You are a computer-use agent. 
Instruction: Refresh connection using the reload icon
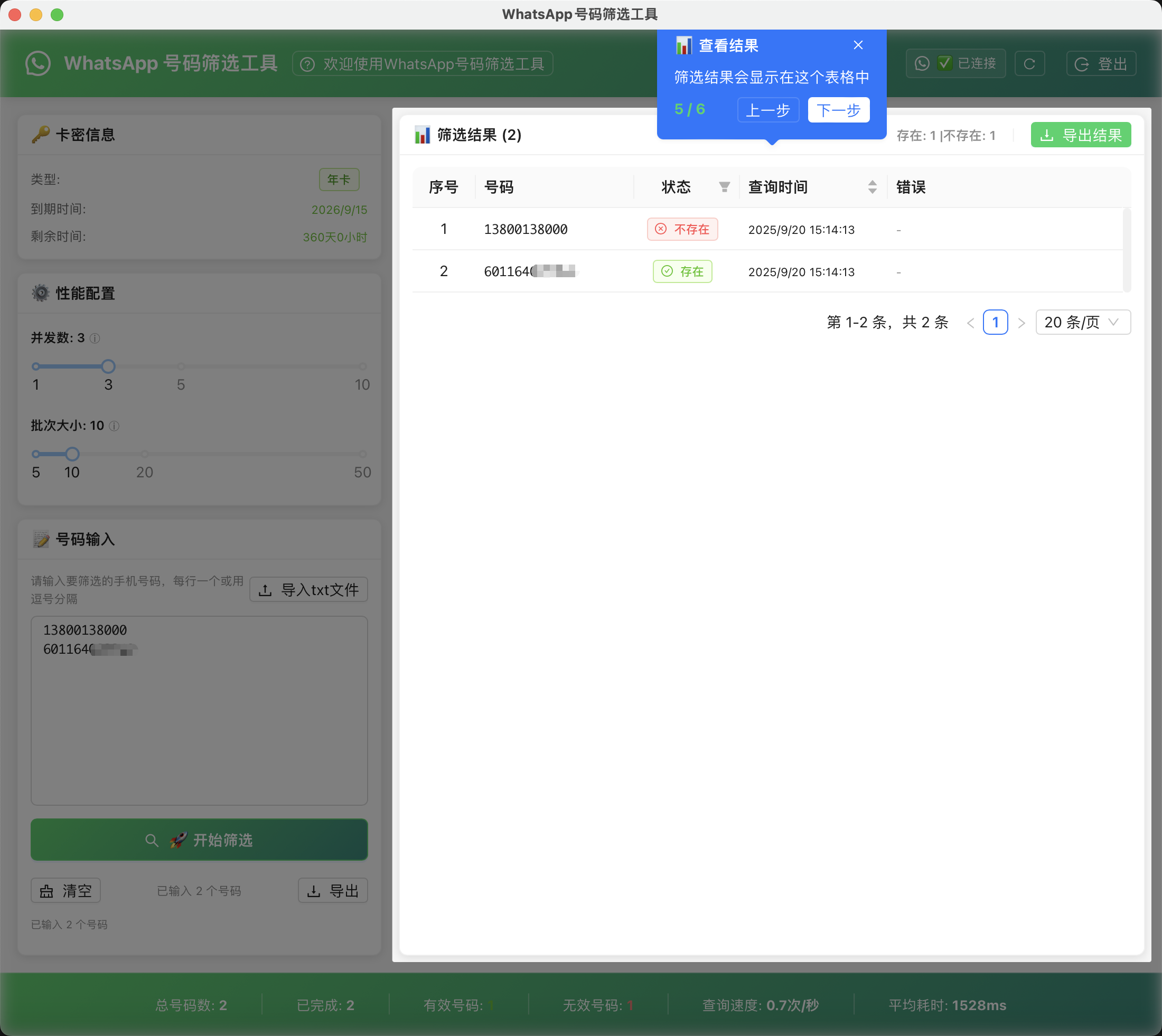[x=1030, y=63]
